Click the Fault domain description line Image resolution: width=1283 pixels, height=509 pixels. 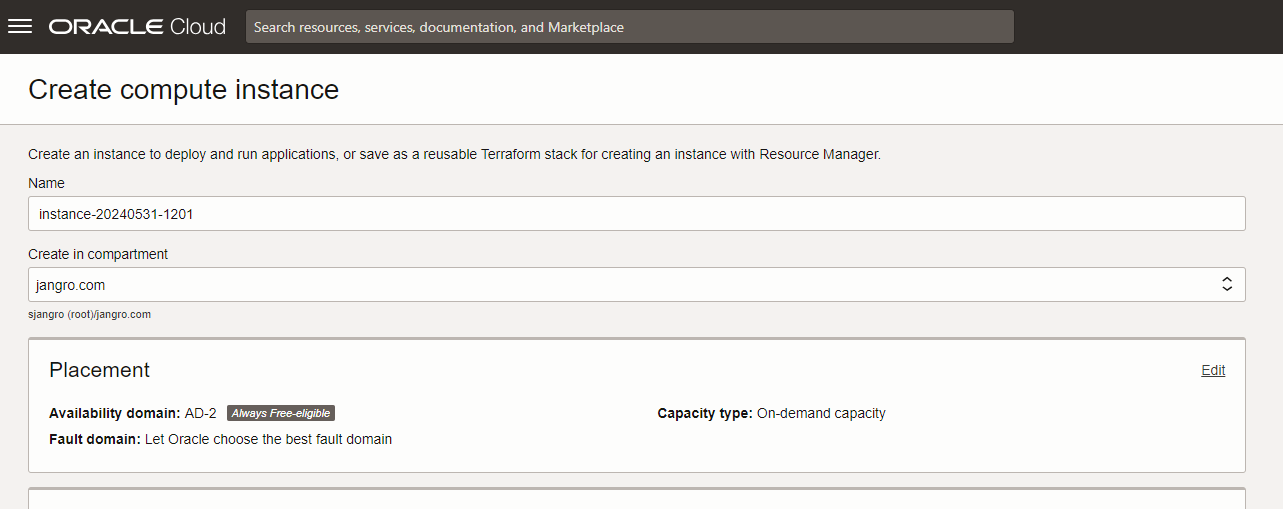(x=220, y=439)
